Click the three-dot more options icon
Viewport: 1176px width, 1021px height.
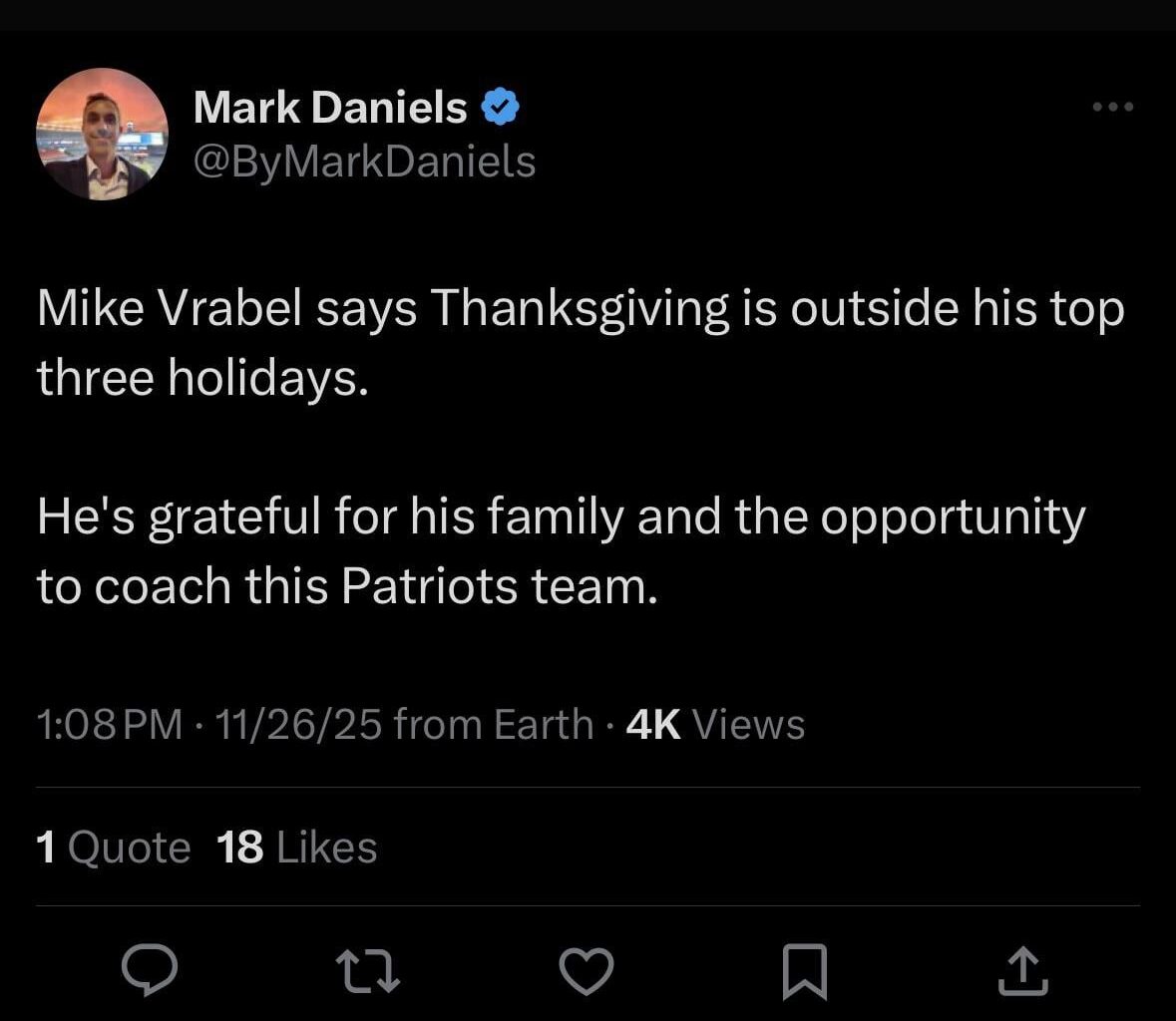coord(1112,106)
